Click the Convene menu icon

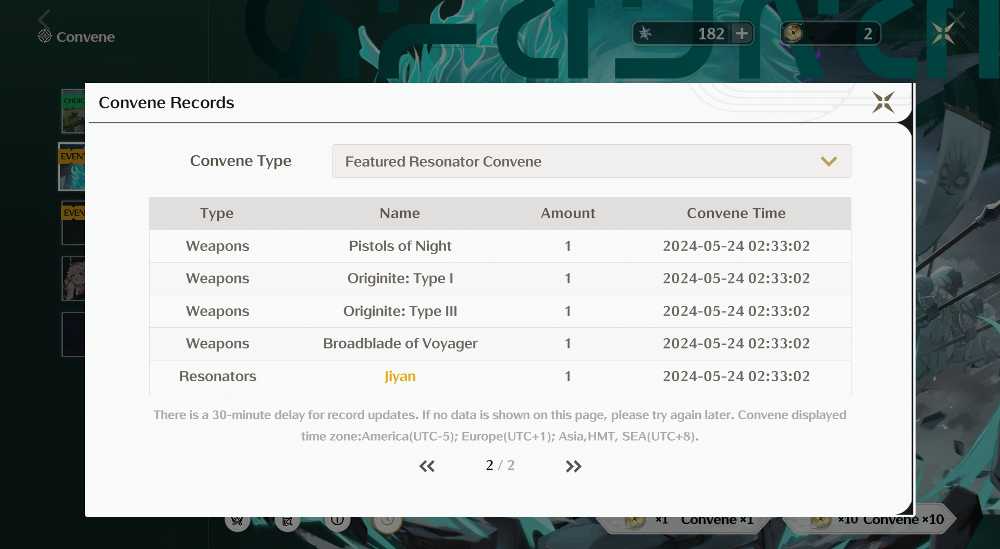coord(44,36)
